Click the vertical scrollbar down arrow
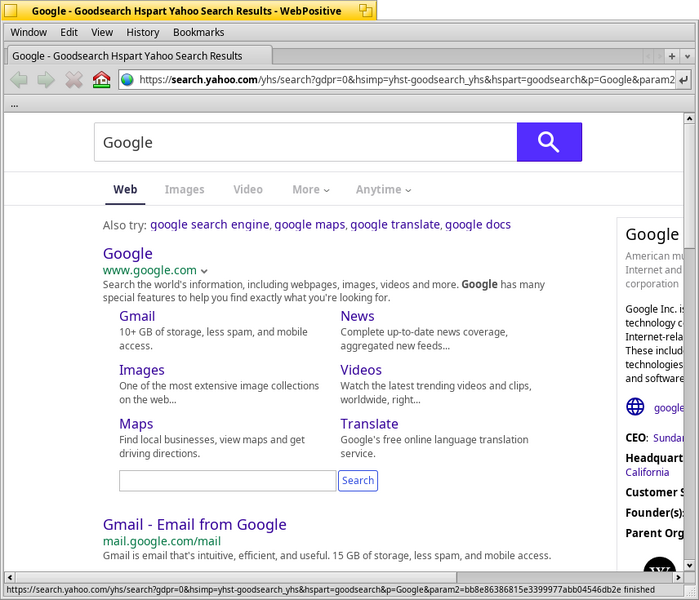This screenshot has height=600, width=699. (x=689, y=565)
